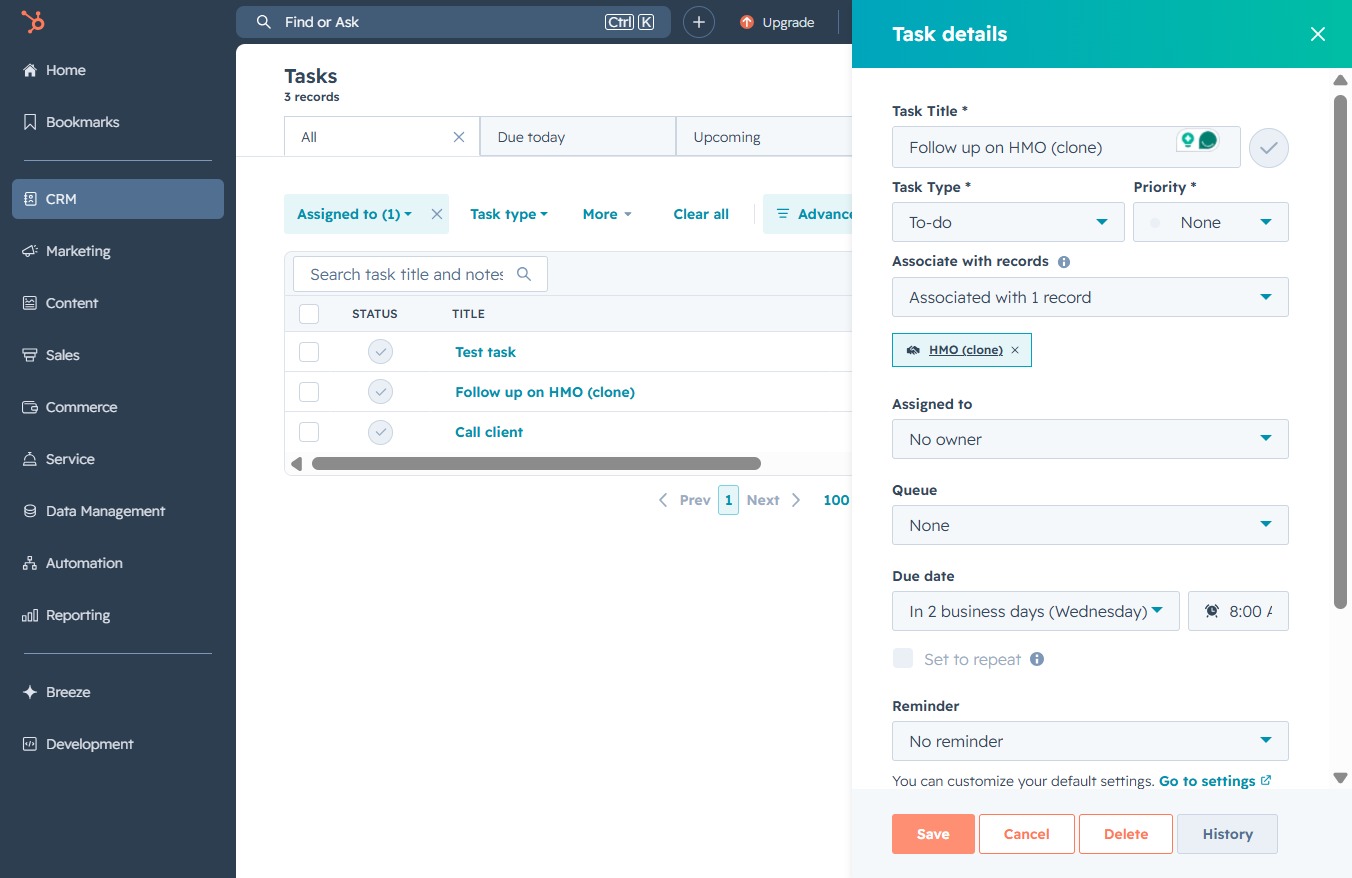
Task: Open the Reporting sidebar section
Action: (78, 615)
